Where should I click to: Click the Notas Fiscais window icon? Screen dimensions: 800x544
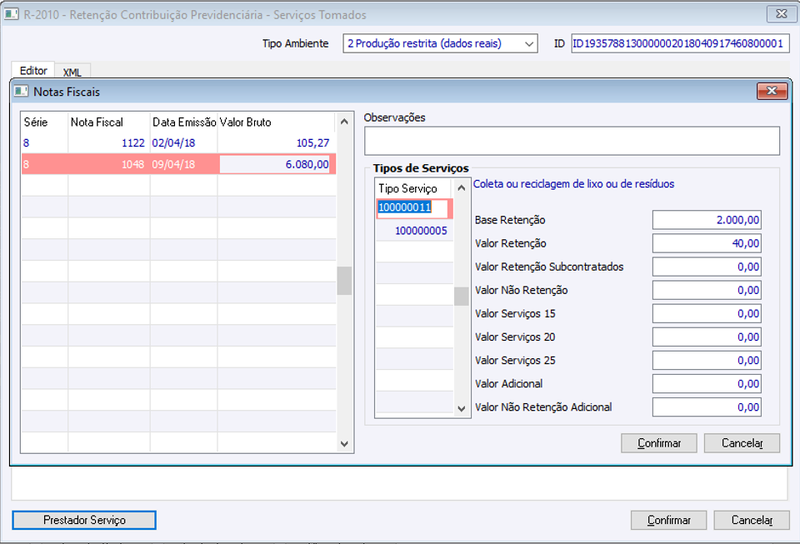(21, 92)
